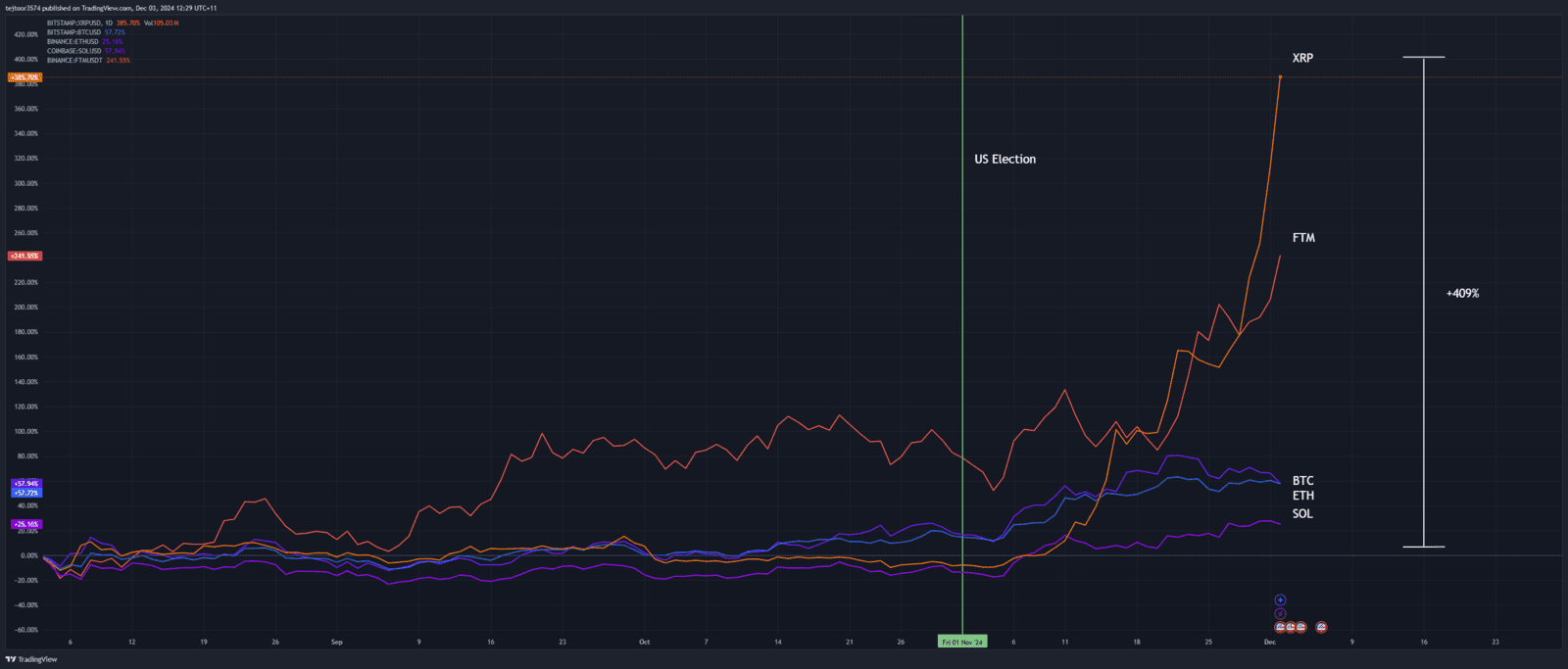
Task: Click the +409% measurement label
Action: [1462, 293]
